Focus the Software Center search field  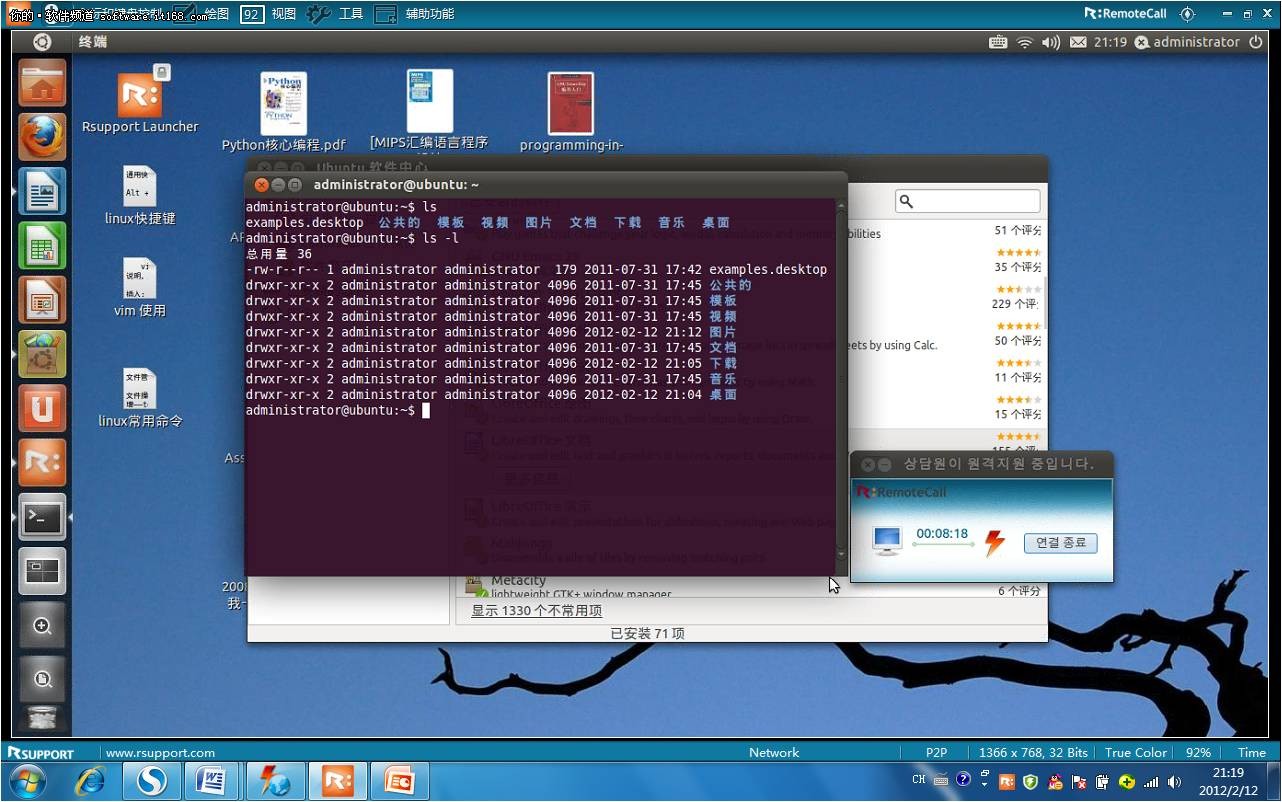click(968, 201)
